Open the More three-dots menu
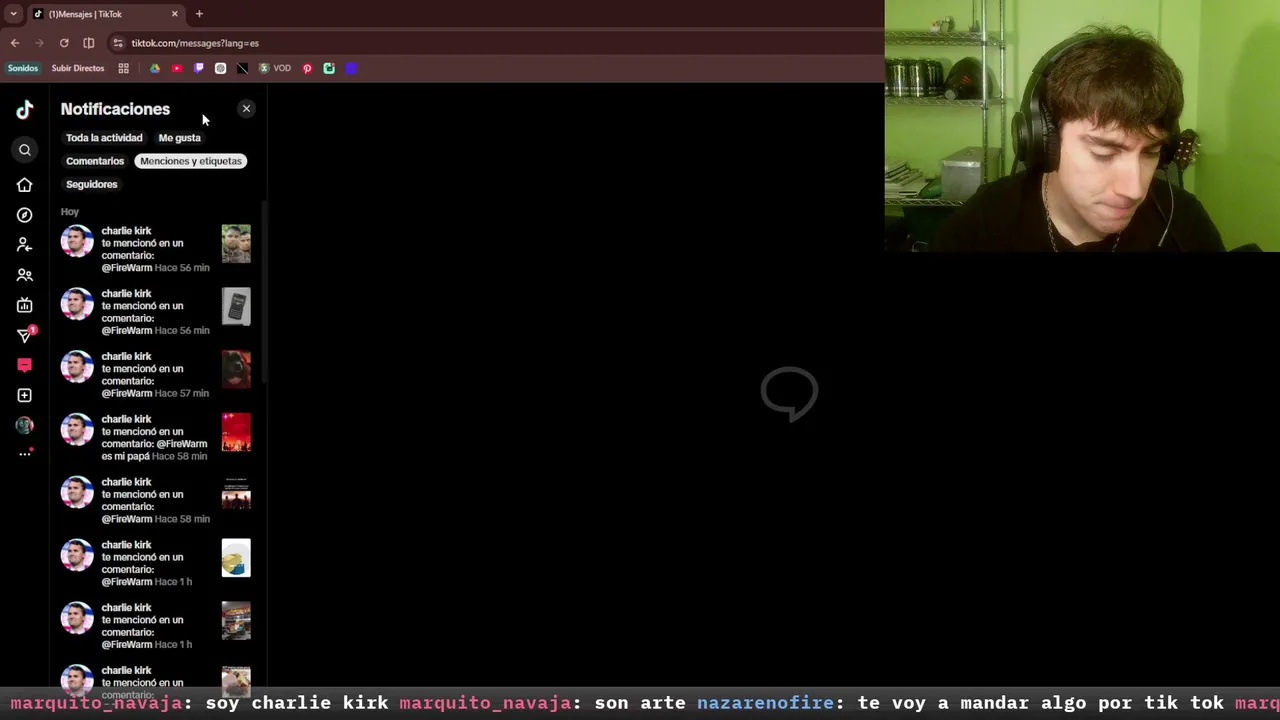The width and height of the screenshot is (1280, 720). [x=25, y=453]
